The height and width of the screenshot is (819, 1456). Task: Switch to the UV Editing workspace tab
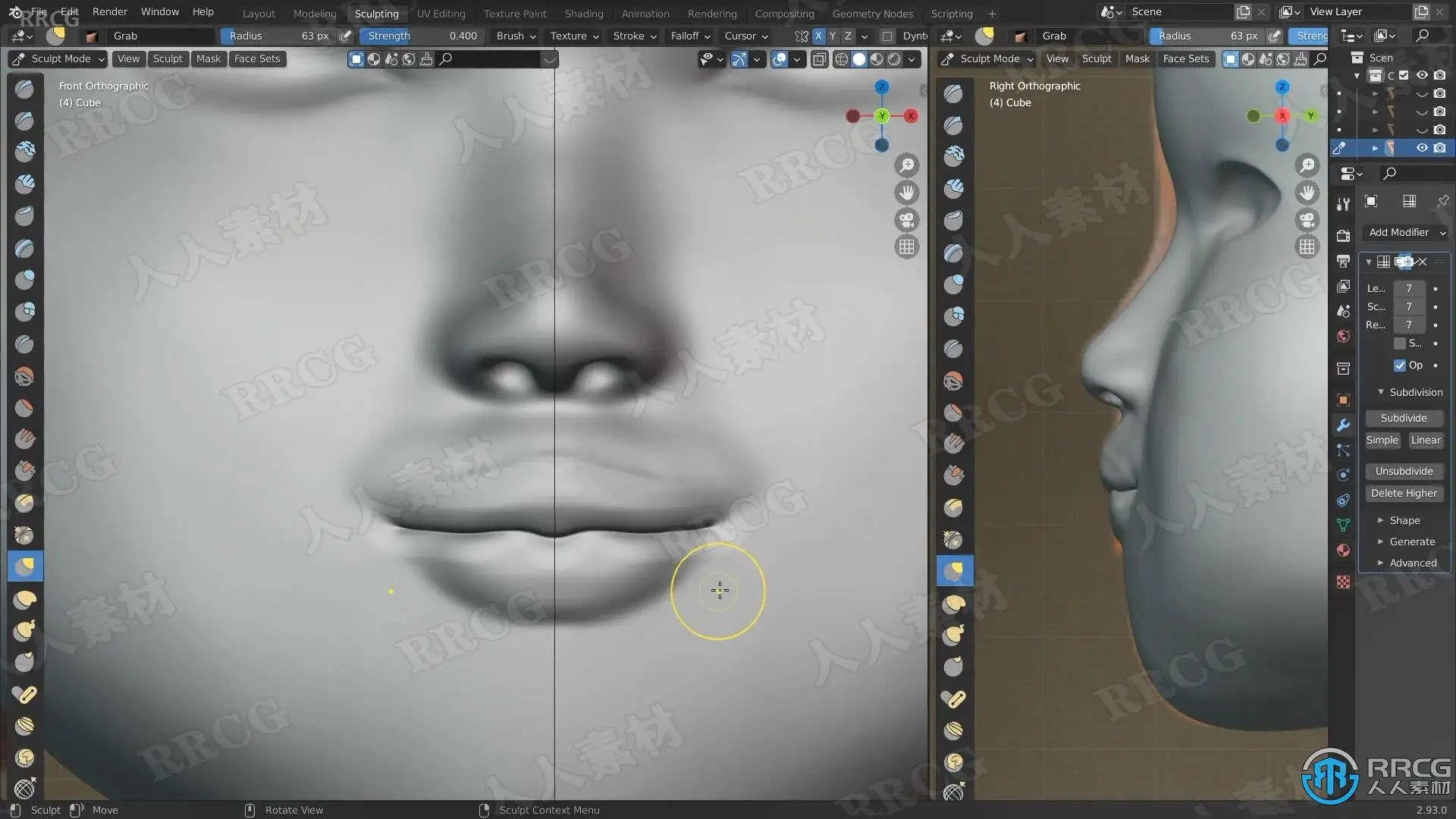(441, 14)
